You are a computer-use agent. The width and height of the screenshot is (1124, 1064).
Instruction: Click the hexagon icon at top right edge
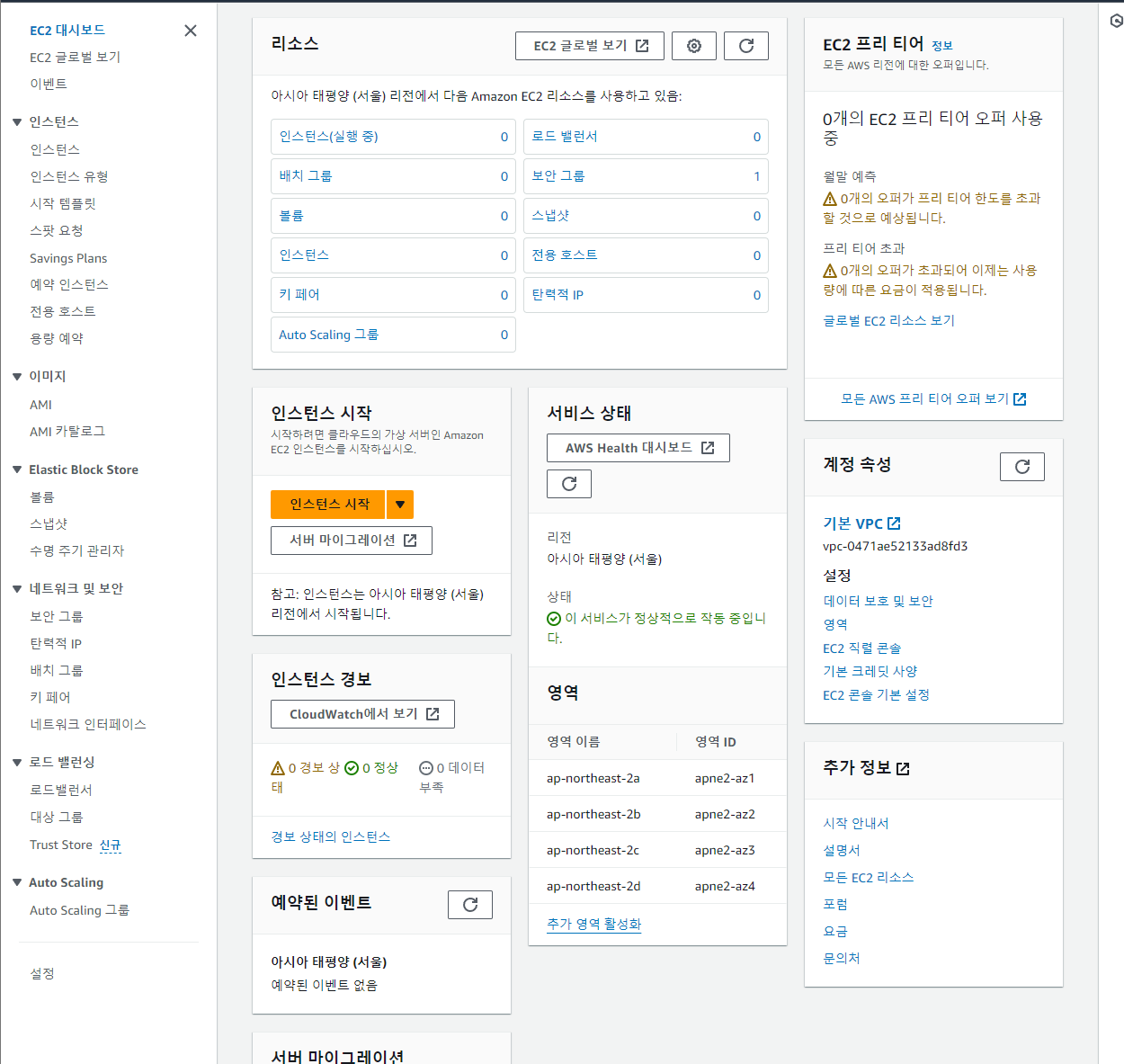pyautogui.click(x=1116, y=21)
